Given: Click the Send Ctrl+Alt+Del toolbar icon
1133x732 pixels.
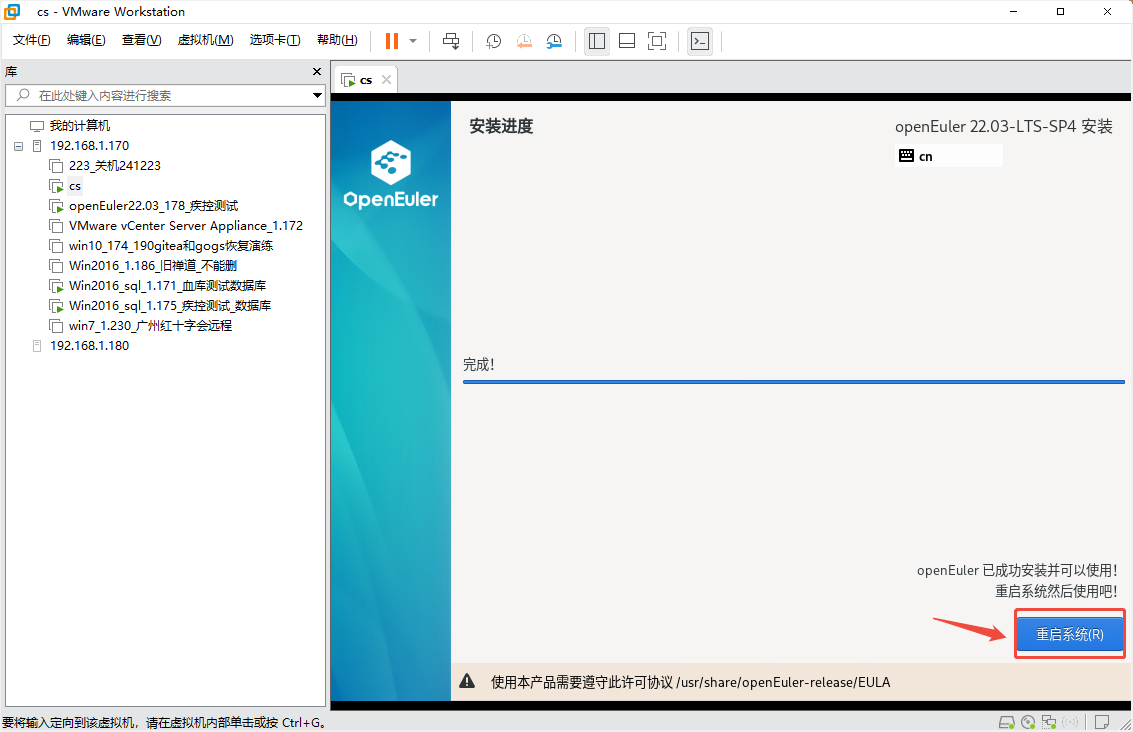Looking at the screenshot, I should [x=451, y=41].
